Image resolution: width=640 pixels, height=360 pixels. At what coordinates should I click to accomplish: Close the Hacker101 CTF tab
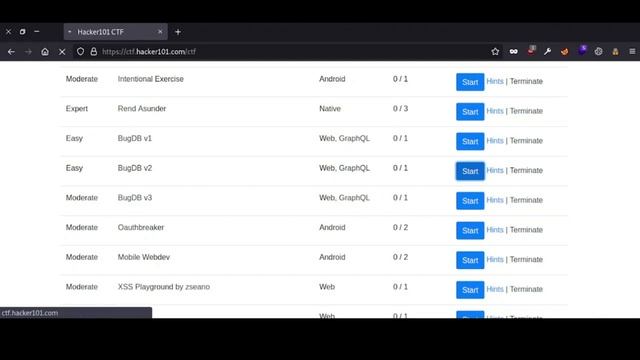pyautogui.click(x=160, y=31)
